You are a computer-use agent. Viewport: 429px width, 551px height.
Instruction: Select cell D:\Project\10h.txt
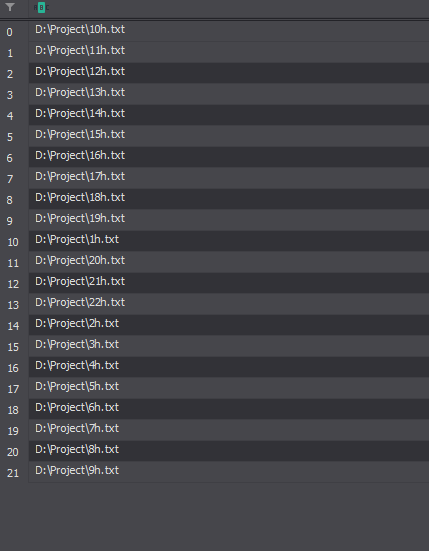click(x=229, y=31)
